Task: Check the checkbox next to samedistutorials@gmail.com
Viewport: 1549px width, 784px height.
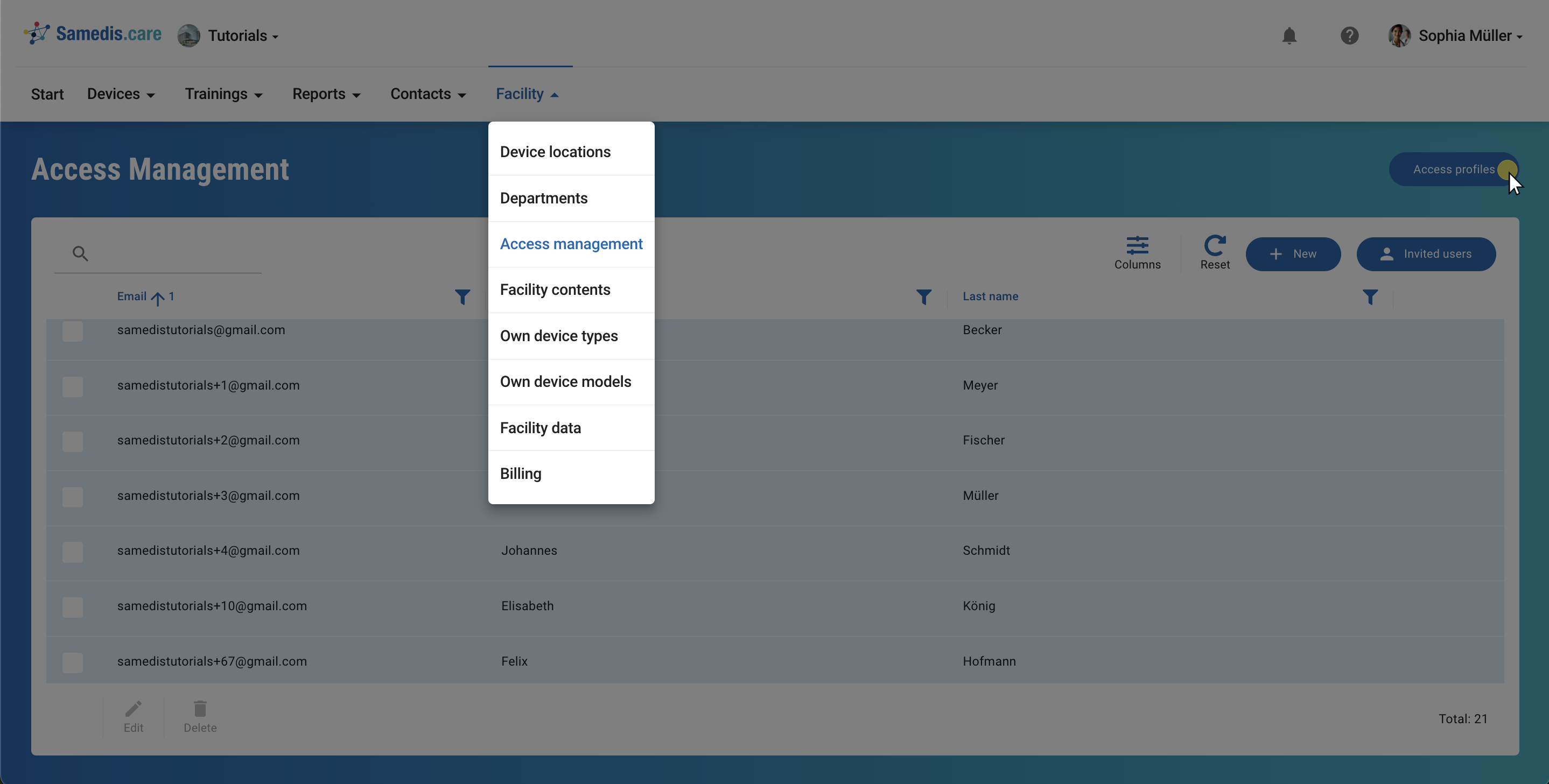Action: 72,330
